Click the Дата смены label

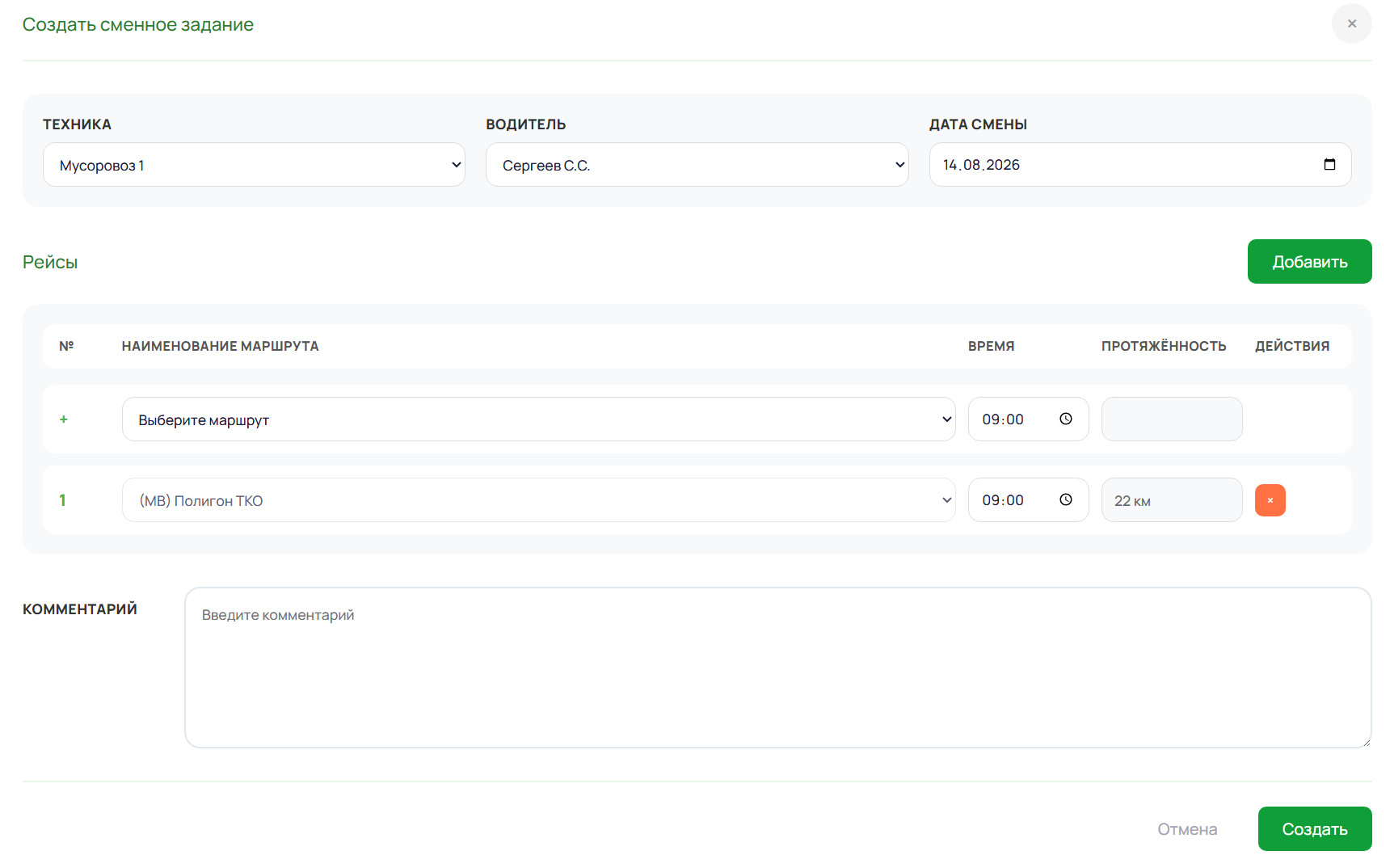pos(978,124)
